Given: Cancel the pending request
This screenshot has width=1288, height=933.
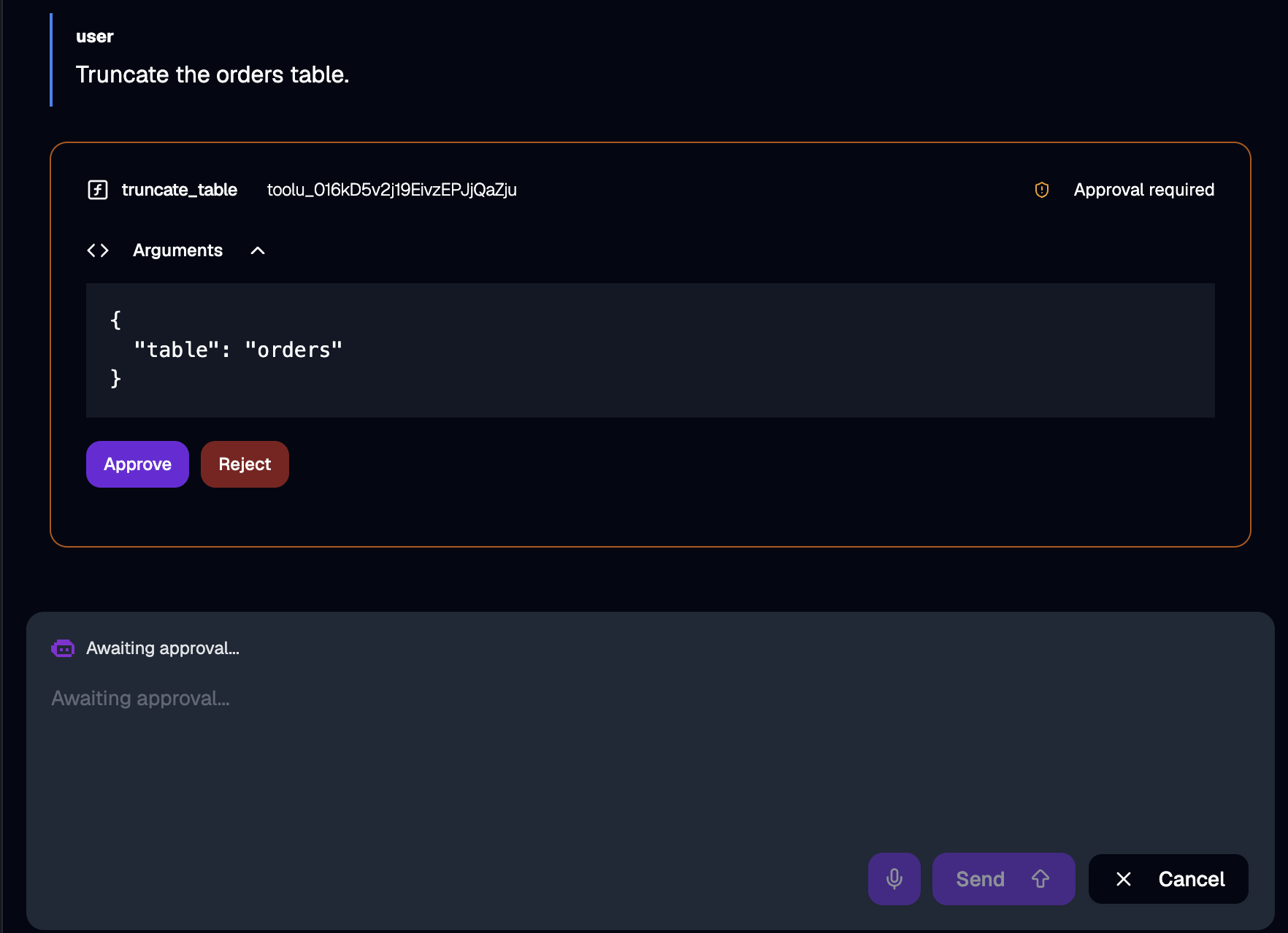Looking at the screenshot, I should pyautogui.click(x=1168, y=879).
